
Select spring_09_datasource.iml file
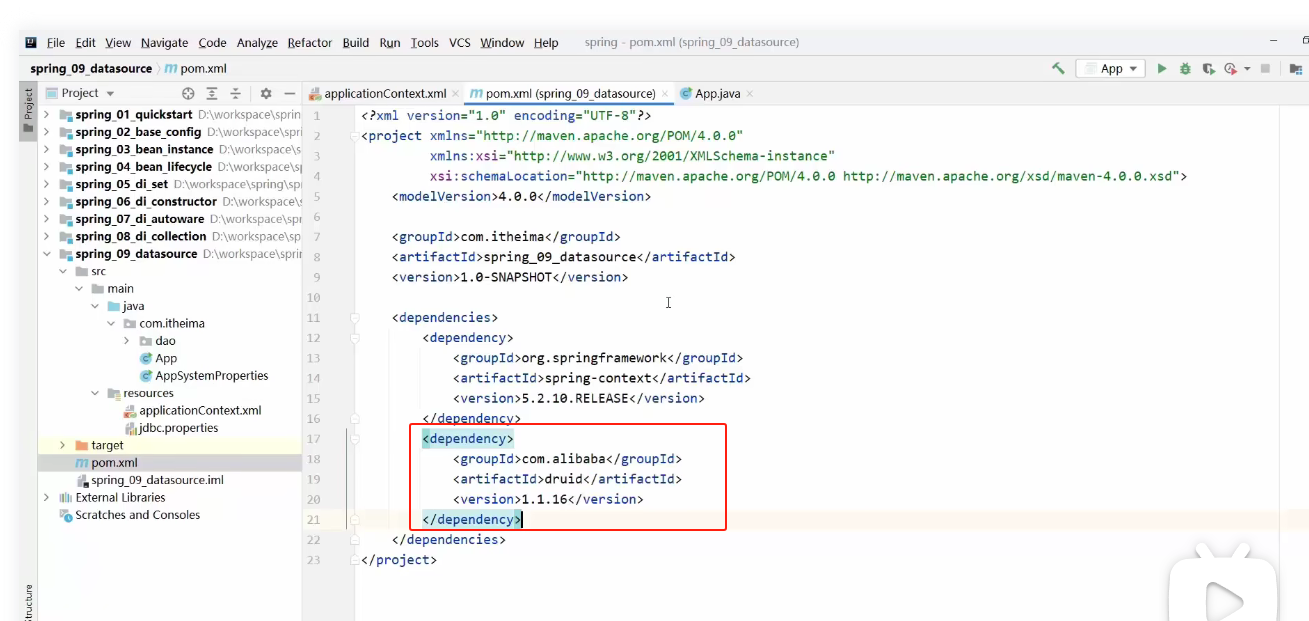coord(157,480)
